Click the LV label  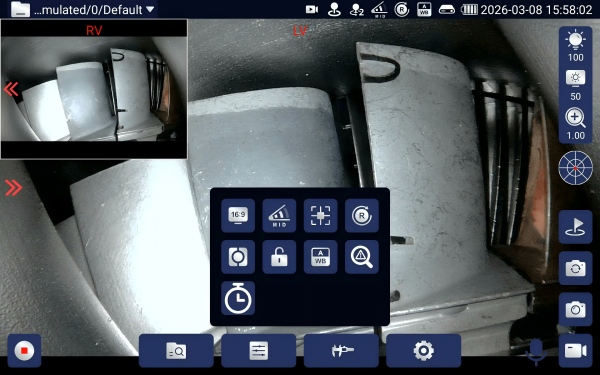pos(300,31)
